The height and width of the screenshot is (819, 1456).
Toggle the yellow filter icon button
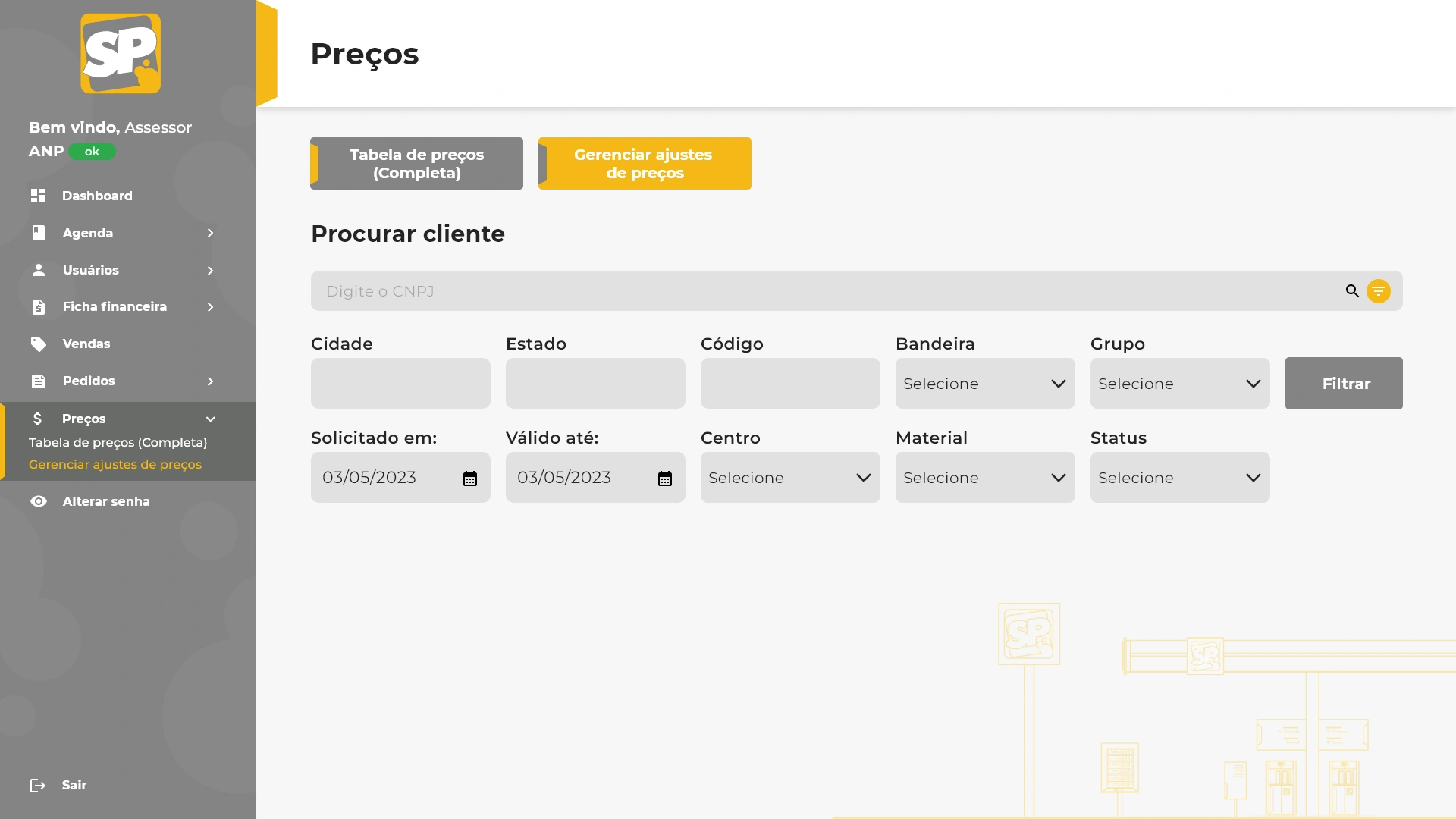(x=1378, y=291)
